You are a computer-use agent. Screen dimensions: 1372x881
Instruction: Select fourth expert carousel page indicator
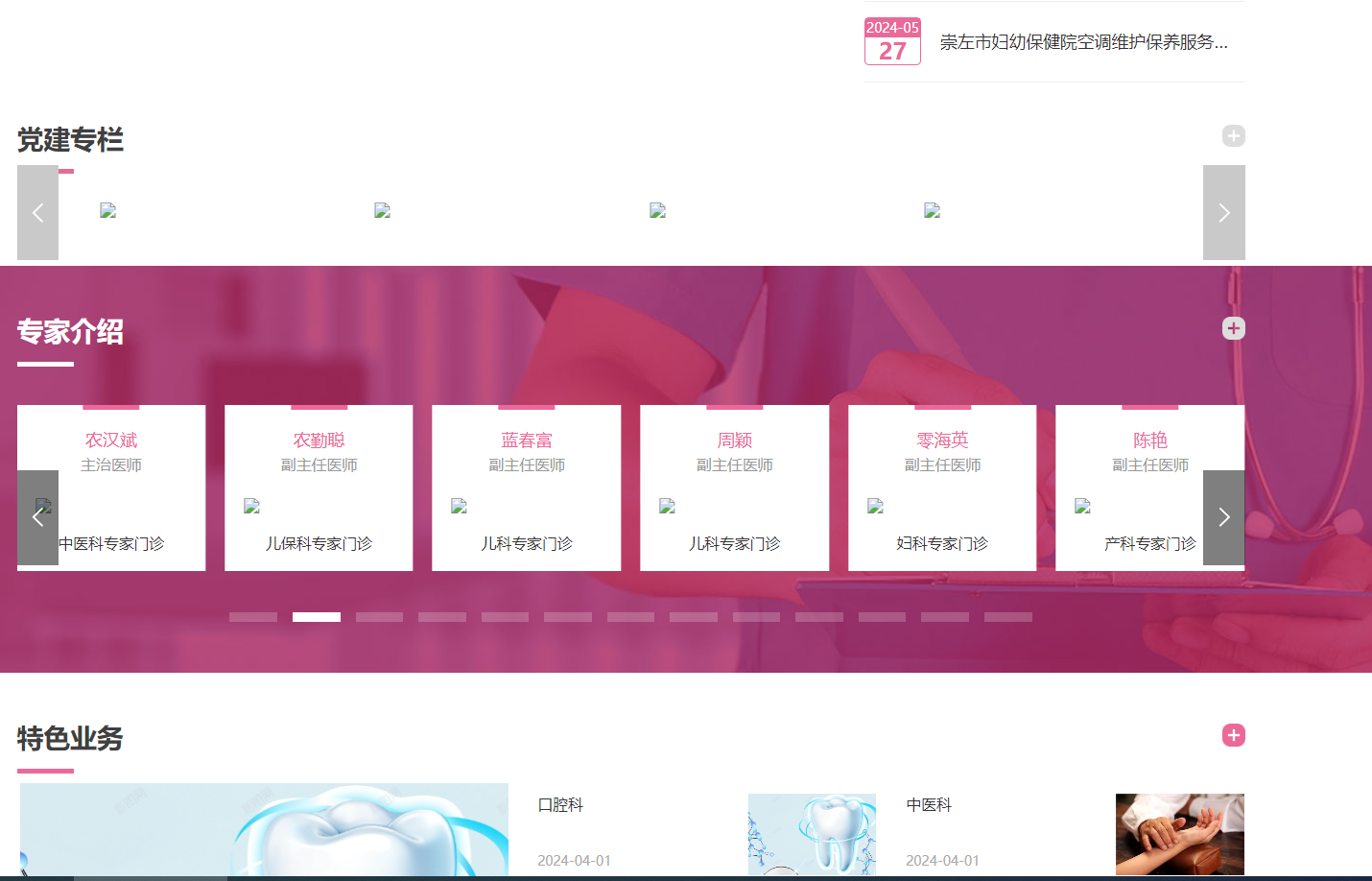click(442, 617)
